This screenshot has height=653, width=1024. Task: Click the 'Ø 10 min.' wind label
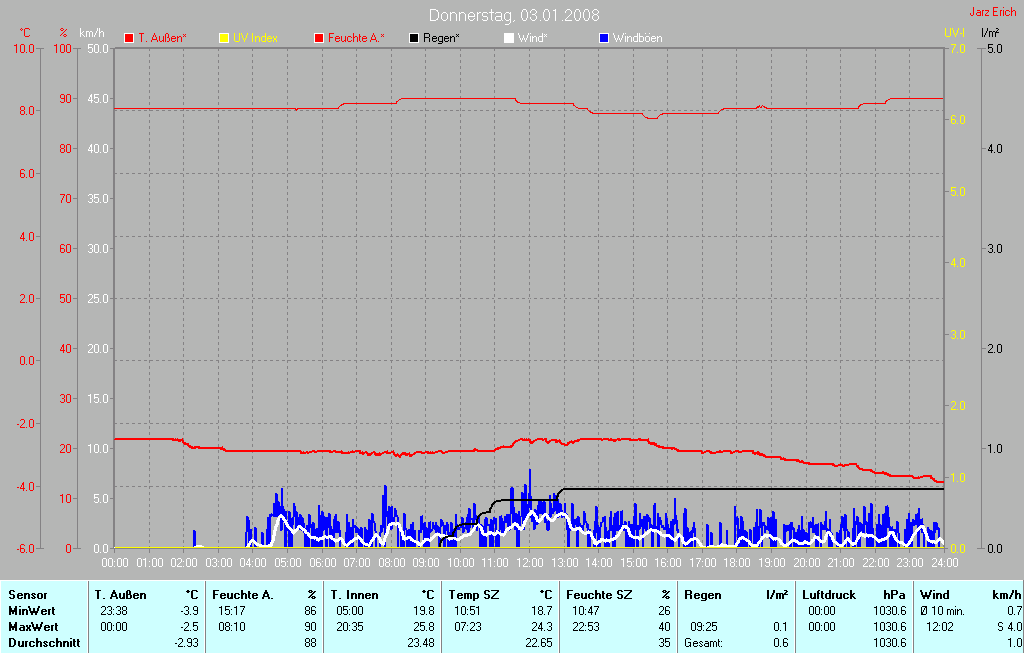click(x=942, y=611)
